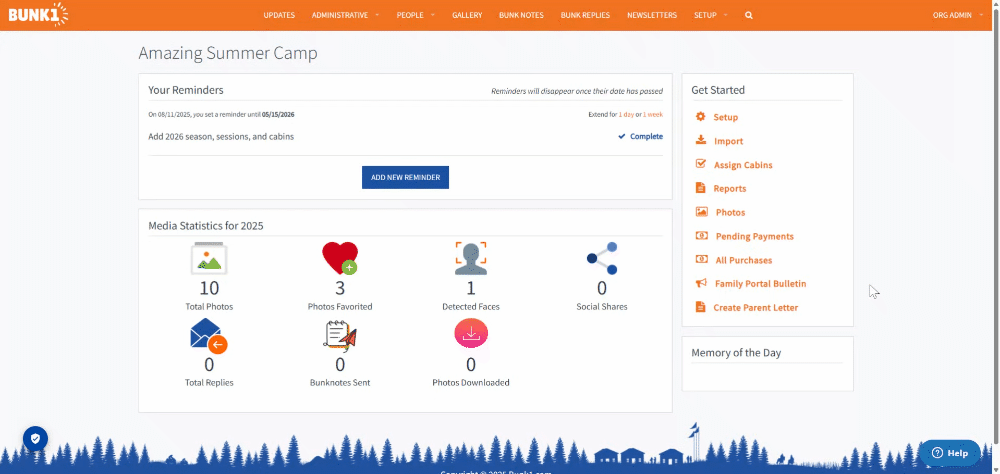Click the Bunknotes Sent notepad icon
Viewport: 1000px width, 474px height.
coord(340,336)
